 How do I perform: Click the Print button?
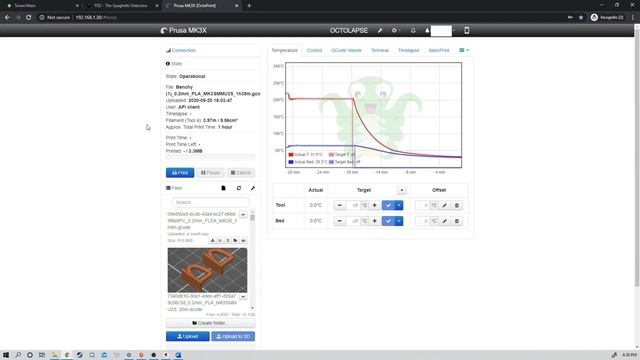(x=180, y=173)
